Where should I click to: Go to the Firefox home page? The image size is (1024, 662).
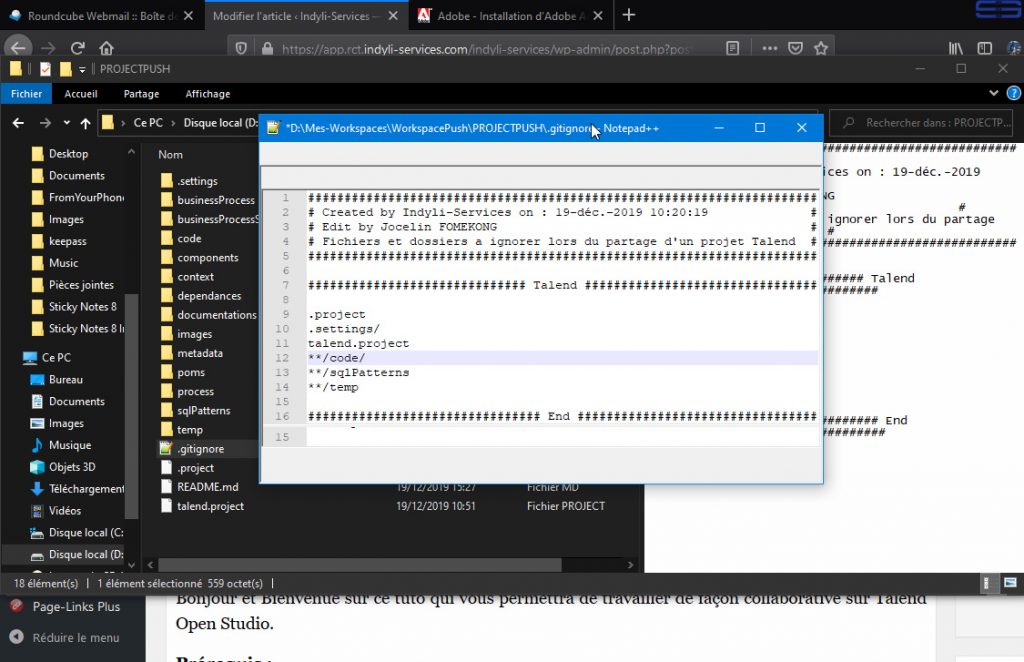coord(106,48)
